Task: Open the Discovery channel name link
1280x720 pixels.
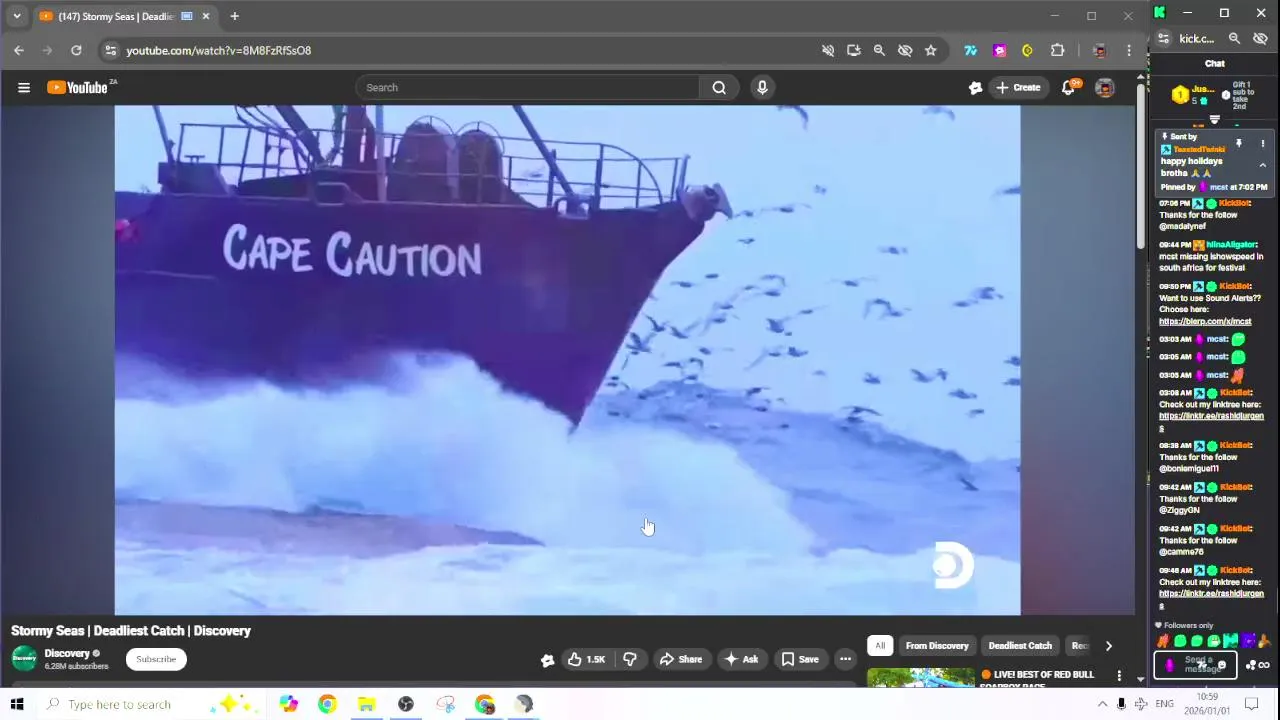Action: tap(67, 653)
